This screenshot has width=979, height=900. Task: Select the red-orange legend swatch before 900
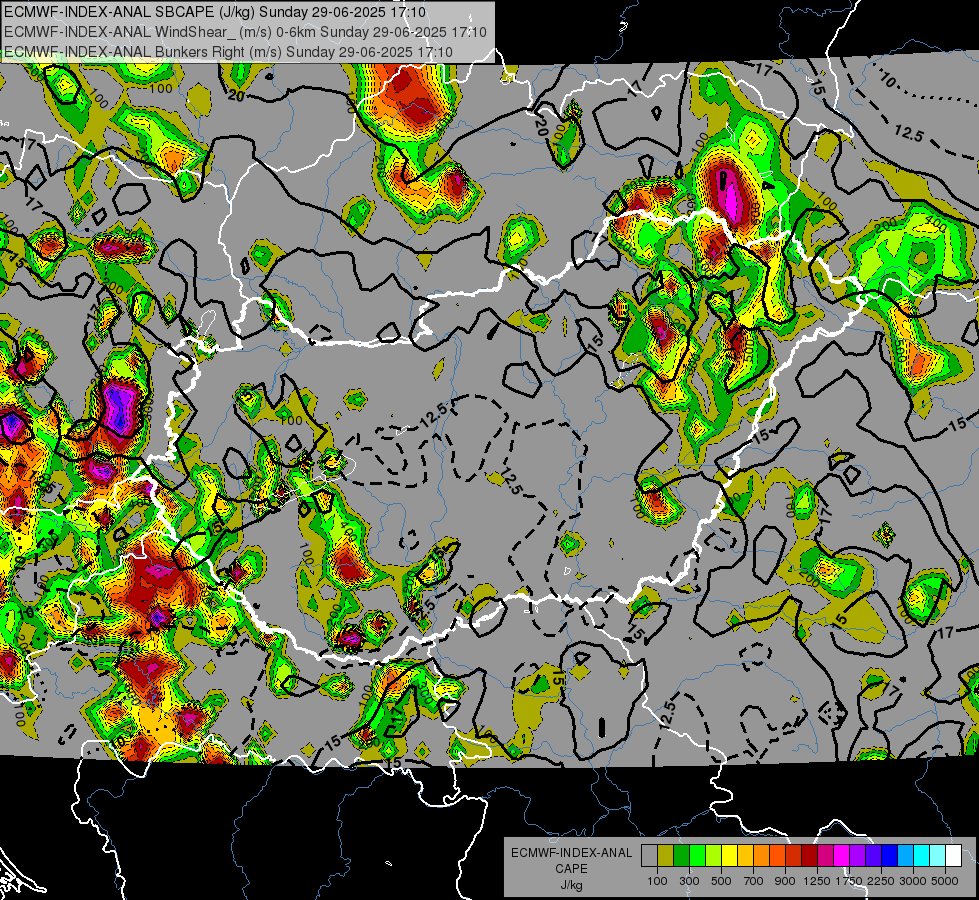(x=777, y=855)
